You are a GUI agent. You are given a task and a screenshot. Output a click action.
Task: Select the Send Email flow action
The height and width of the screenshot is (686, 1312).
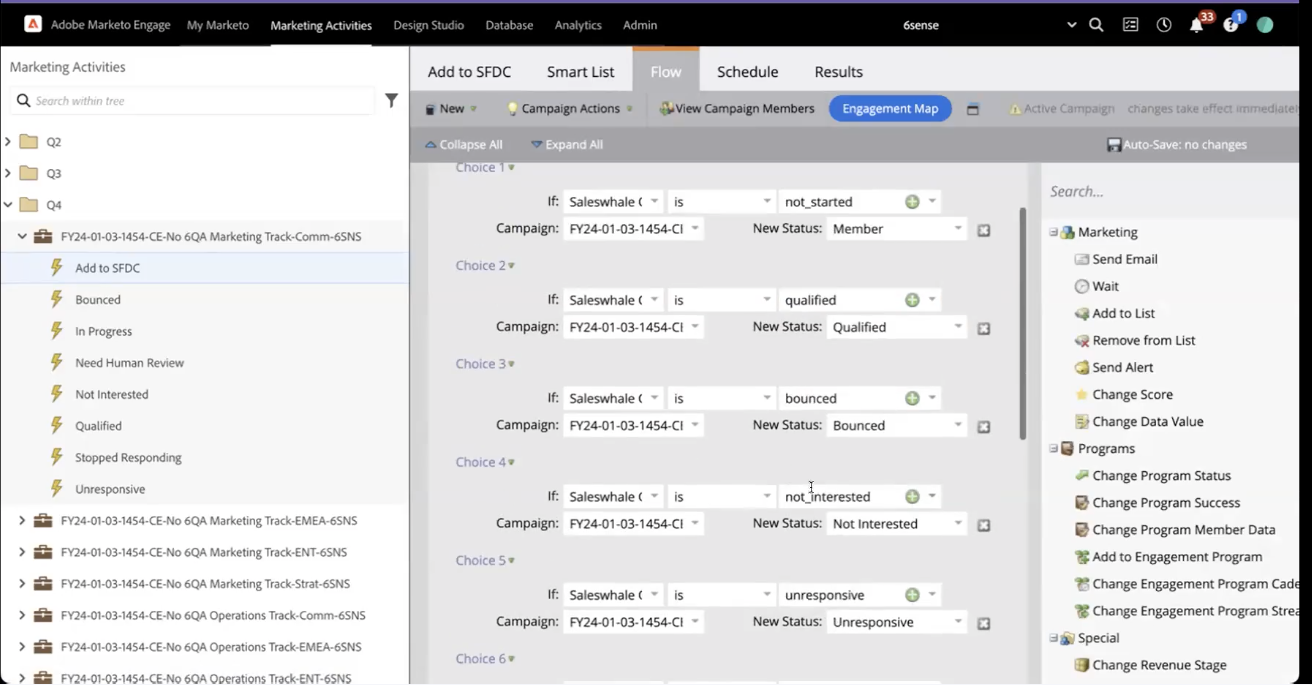[1115, 259]
